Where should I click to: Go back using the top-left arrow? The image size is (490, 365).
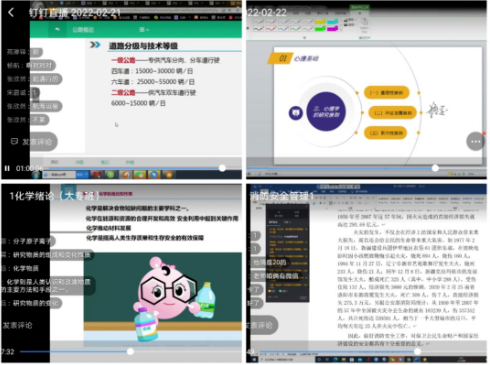(x=11, y=12)
